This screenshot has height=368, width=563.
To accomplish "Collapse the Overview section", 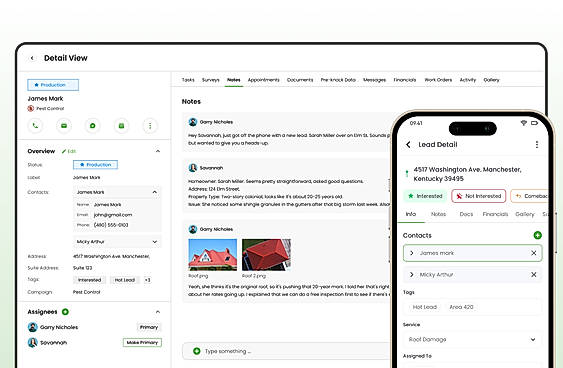I will point(158,151).
